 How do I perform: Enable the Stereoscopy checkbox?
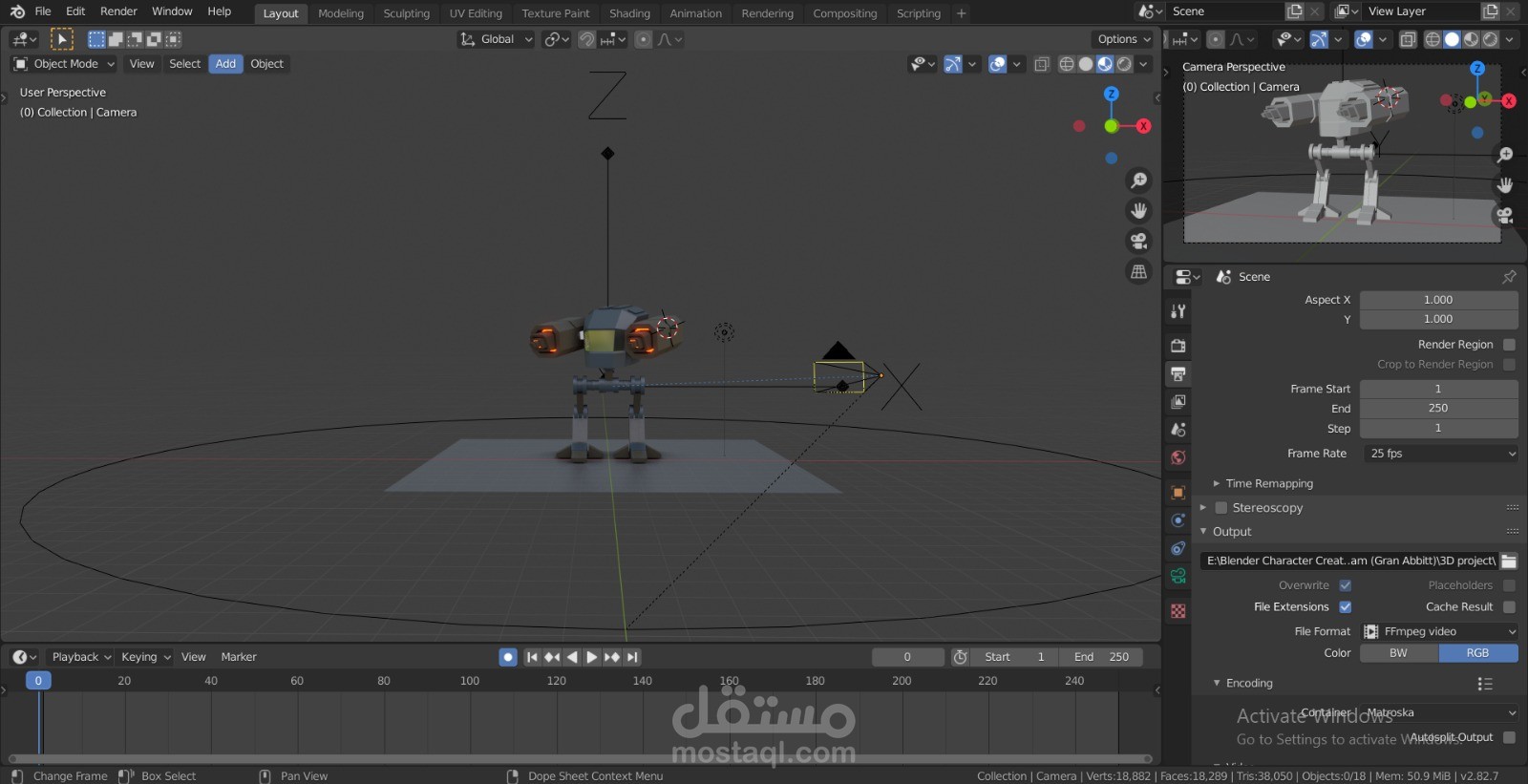pyautogui.click(x=1220, y=508)
